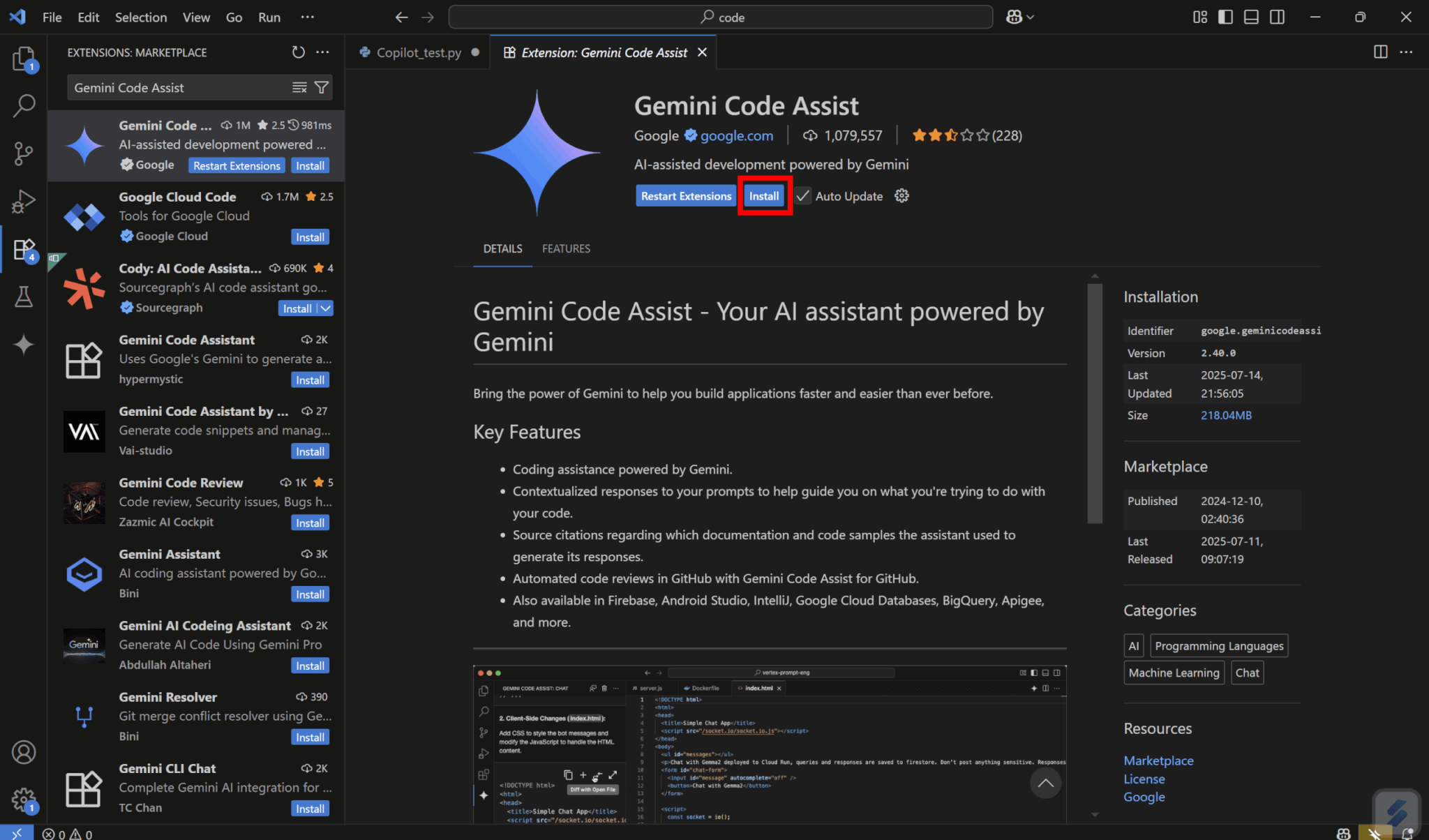Click Restart Extensions on extension page
Screen dimensions: 1429x840
click(x=686, y=196)
